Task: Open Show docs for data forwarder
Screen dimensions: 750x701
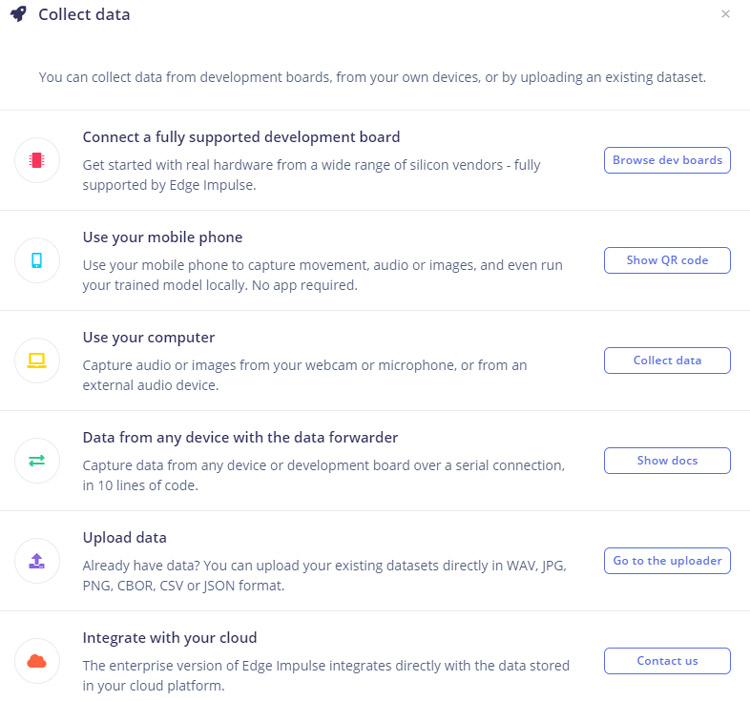Action: coord(667,460)
